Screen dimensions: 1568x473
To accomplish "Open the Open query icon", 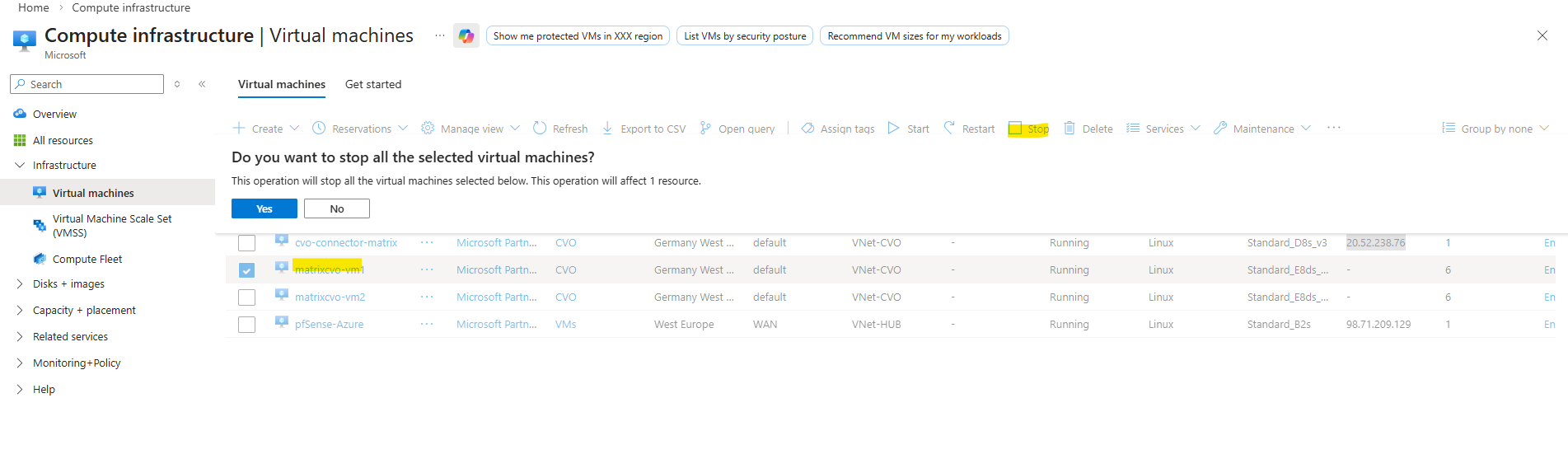I will pos(705,128).
